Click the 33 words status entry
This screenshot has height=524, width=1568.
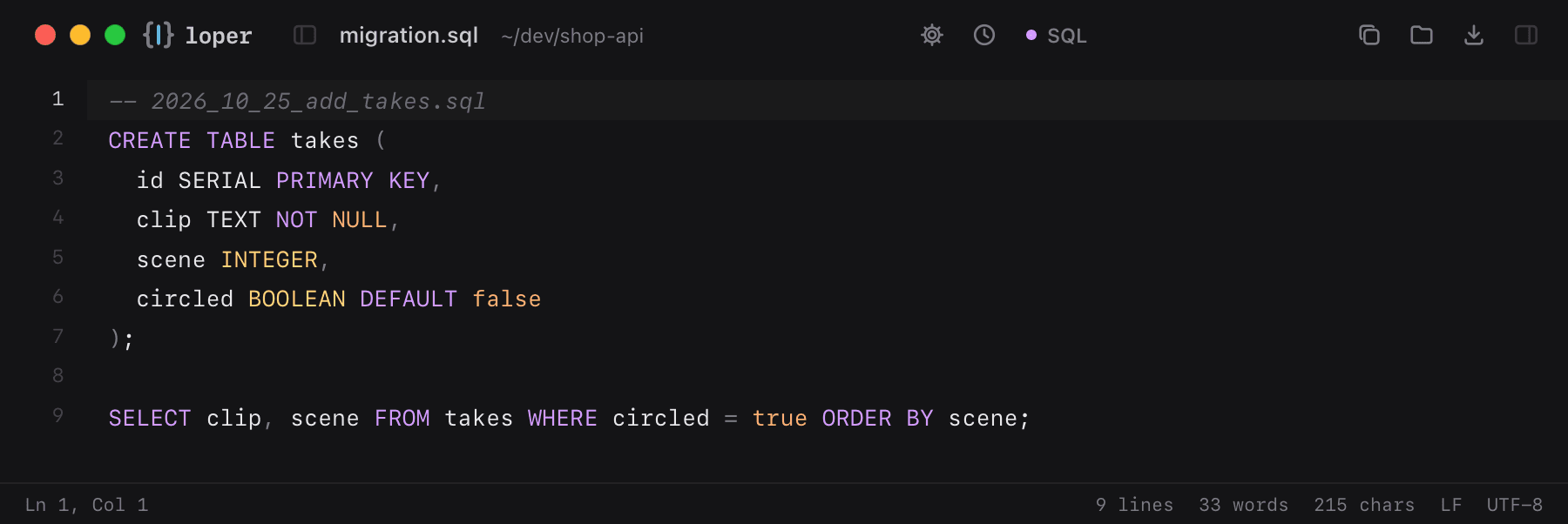pyautogui.click(x=1243, y=505)
